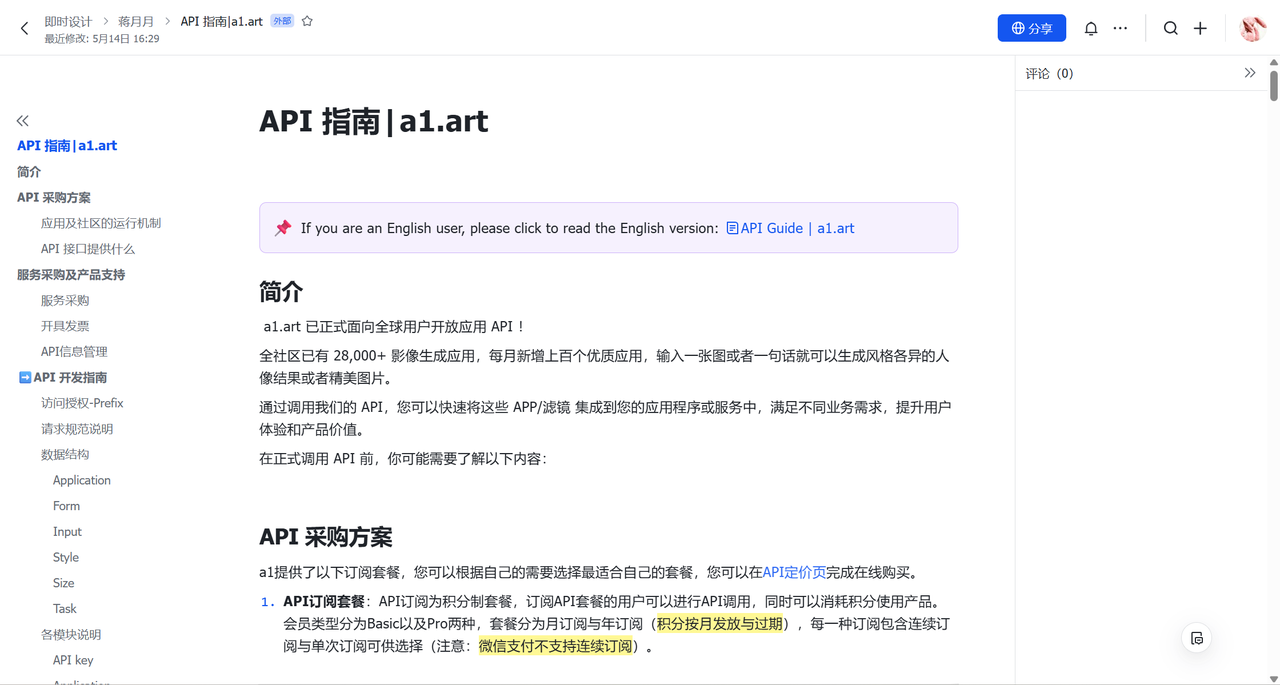Open the API定价页 link
The image size is (1280, 685).
pos(794,573)
